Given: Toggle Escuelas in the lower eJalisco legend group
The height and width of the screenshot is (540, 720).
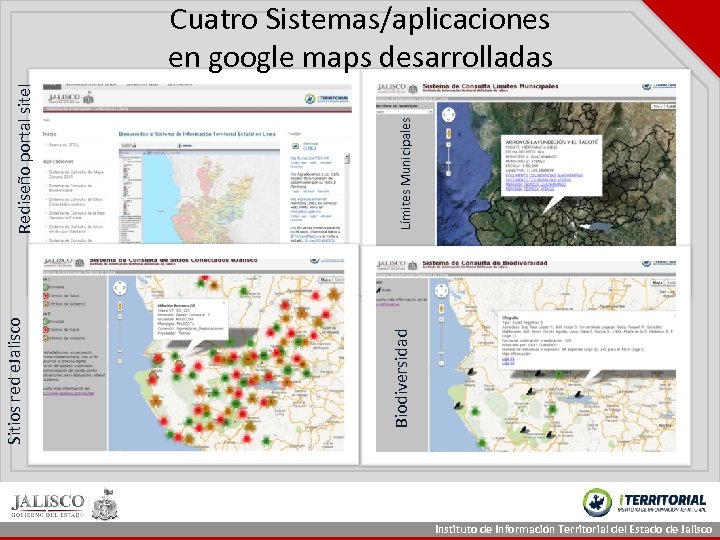Looking at the screenshot, I should (x=54, y=321).
